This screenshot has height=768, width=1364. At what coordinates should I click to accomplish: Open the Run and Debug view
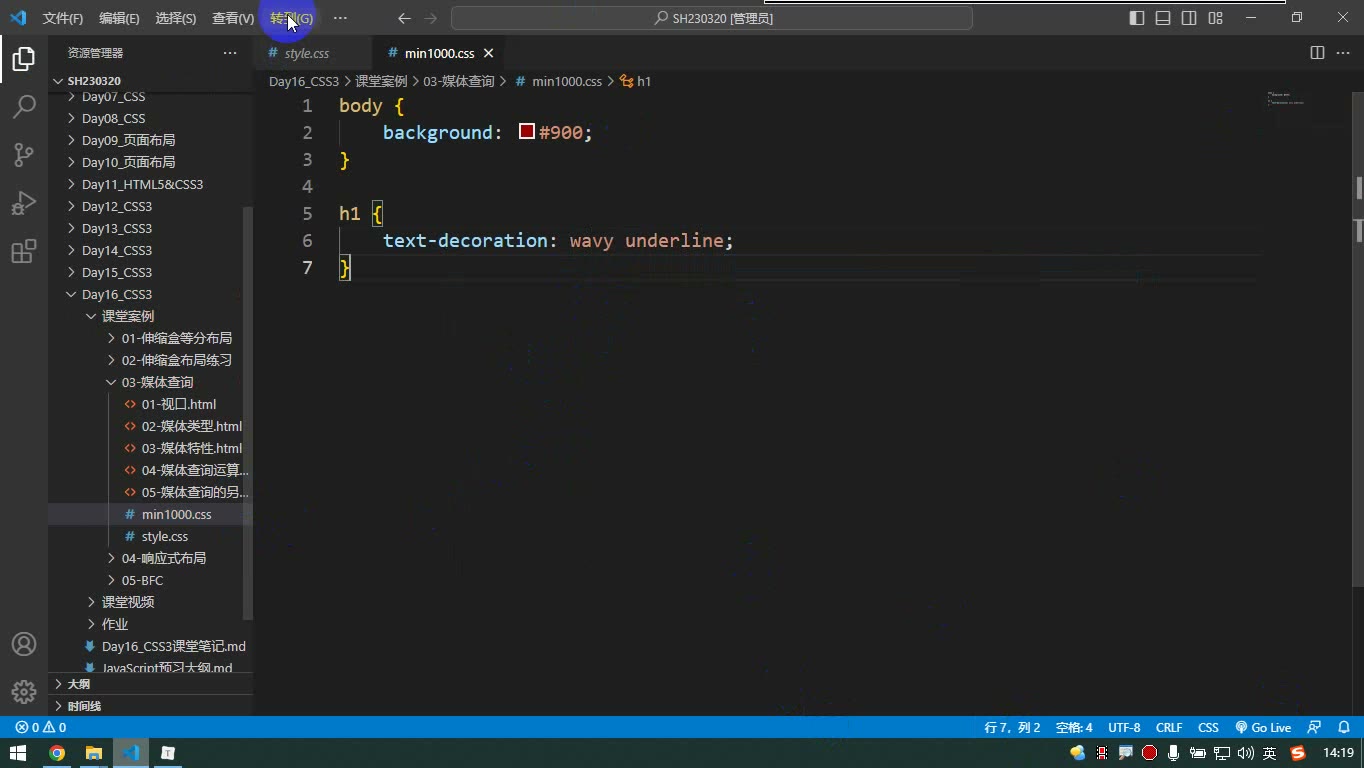(24, 203)
